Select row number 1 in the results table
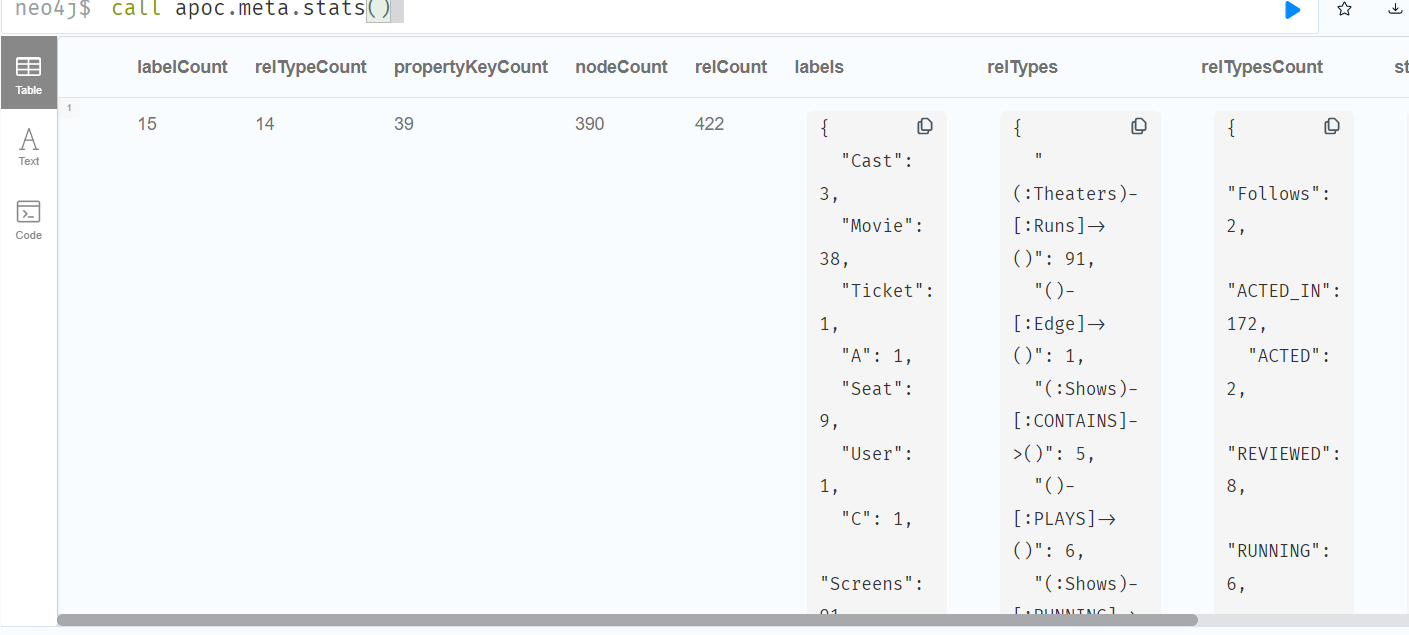The width and height of the screenshot is (1409, 635). click(x=69, y=107)
